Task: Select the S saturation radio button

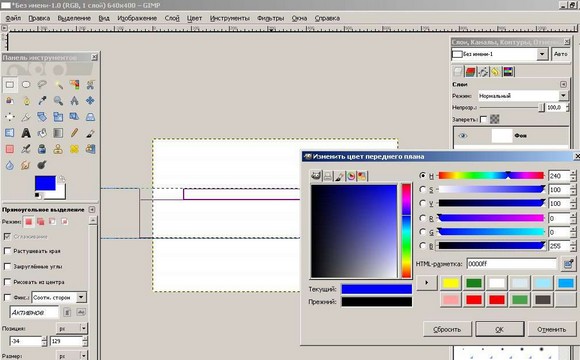Action: [423, 189]
